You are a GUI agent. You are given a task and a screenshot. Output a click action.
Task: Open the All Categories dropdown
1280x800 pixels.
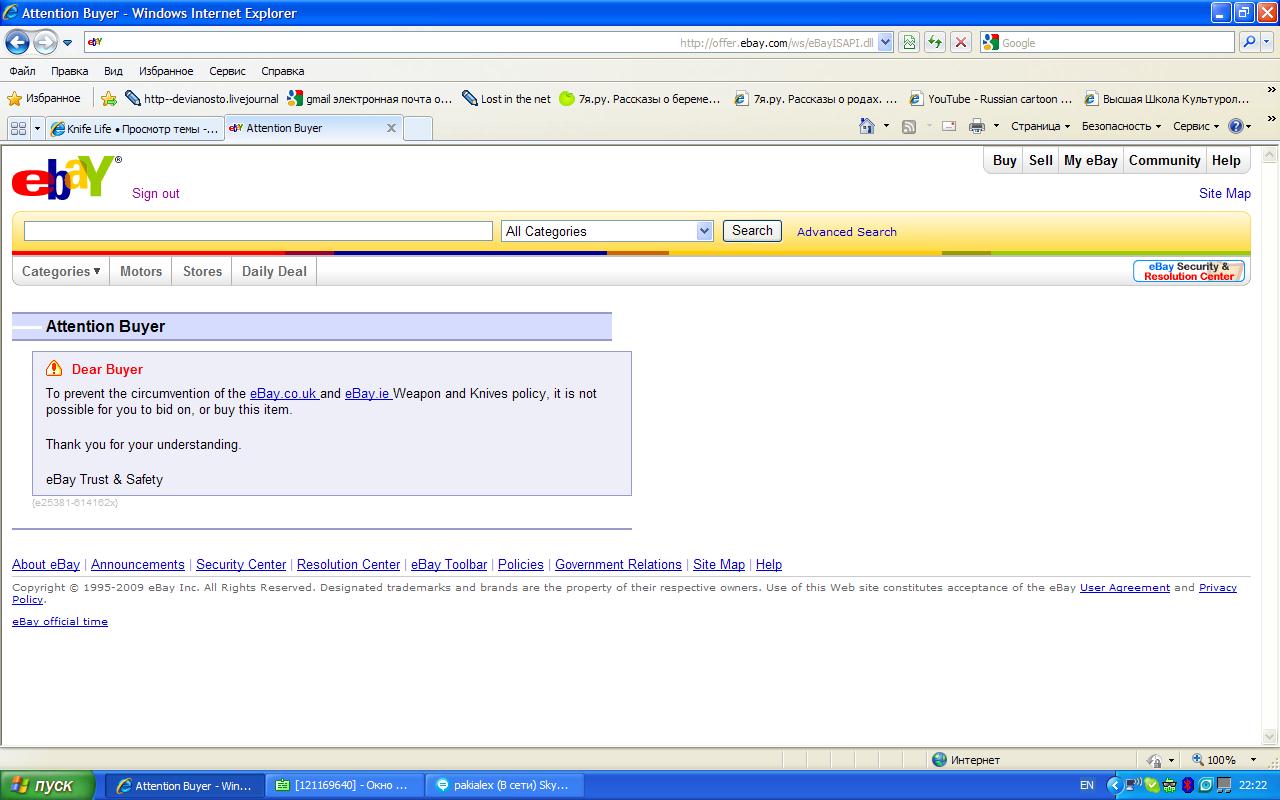pos(606,231)
